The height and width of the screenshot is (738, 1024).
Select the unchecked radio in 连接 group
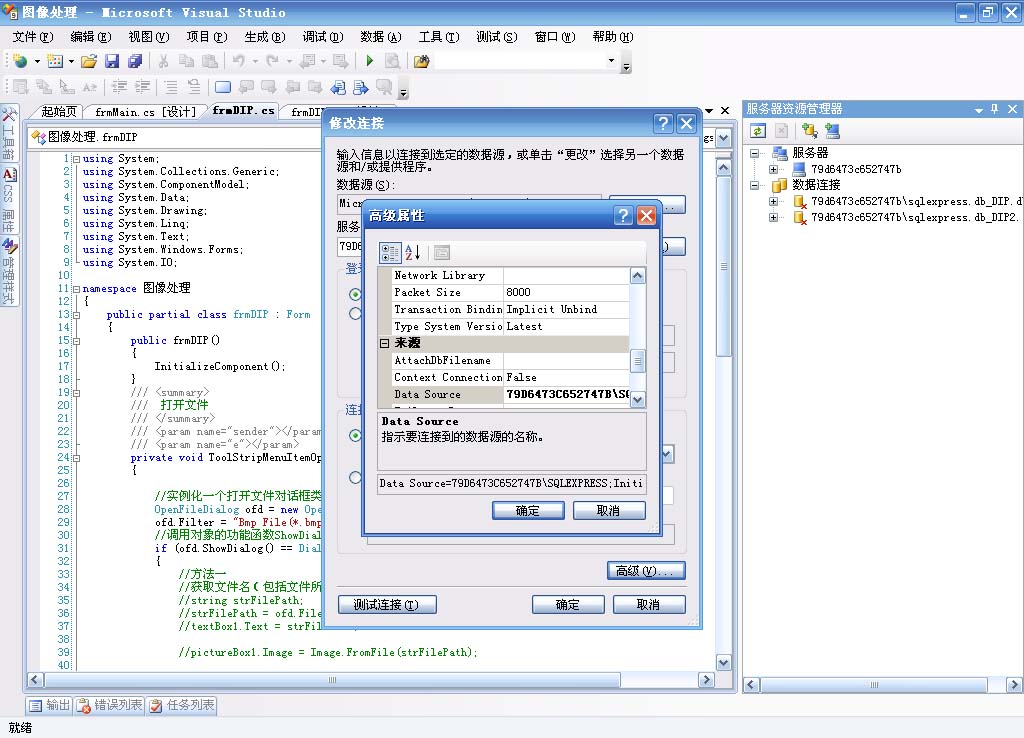click(x=355, y=477)
